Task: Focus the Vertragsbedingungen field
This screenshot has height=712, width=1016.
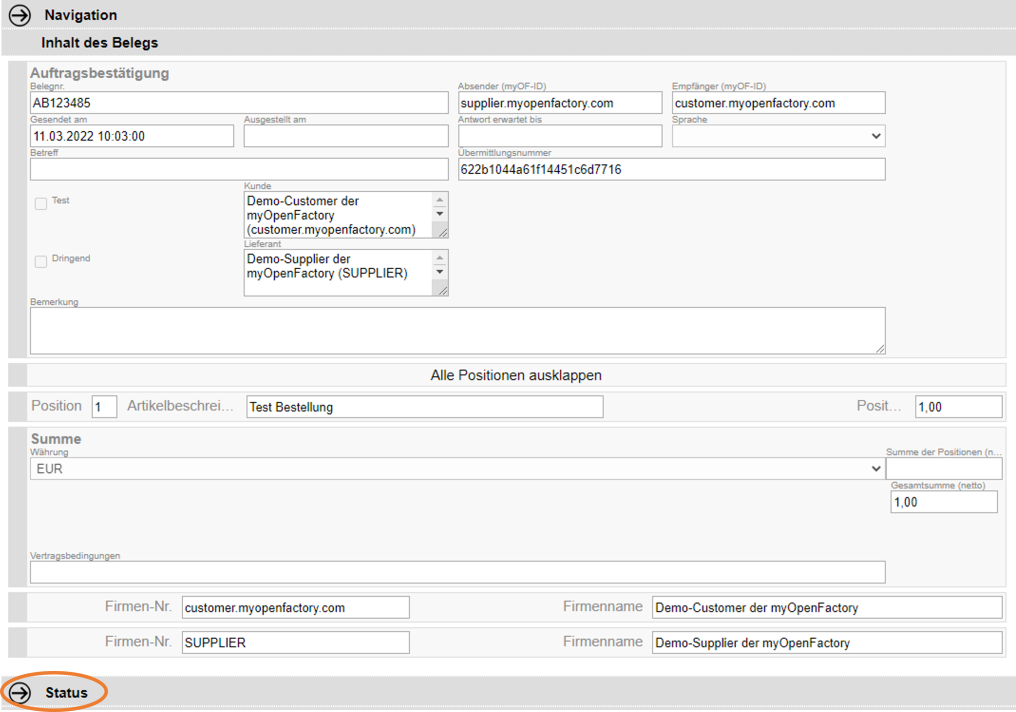Action: (457, 572)
